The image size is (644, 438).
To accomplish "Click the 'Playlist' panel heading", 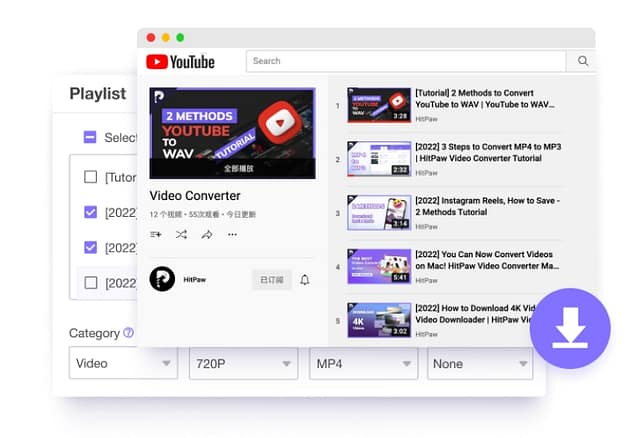I will pos(98,94).
